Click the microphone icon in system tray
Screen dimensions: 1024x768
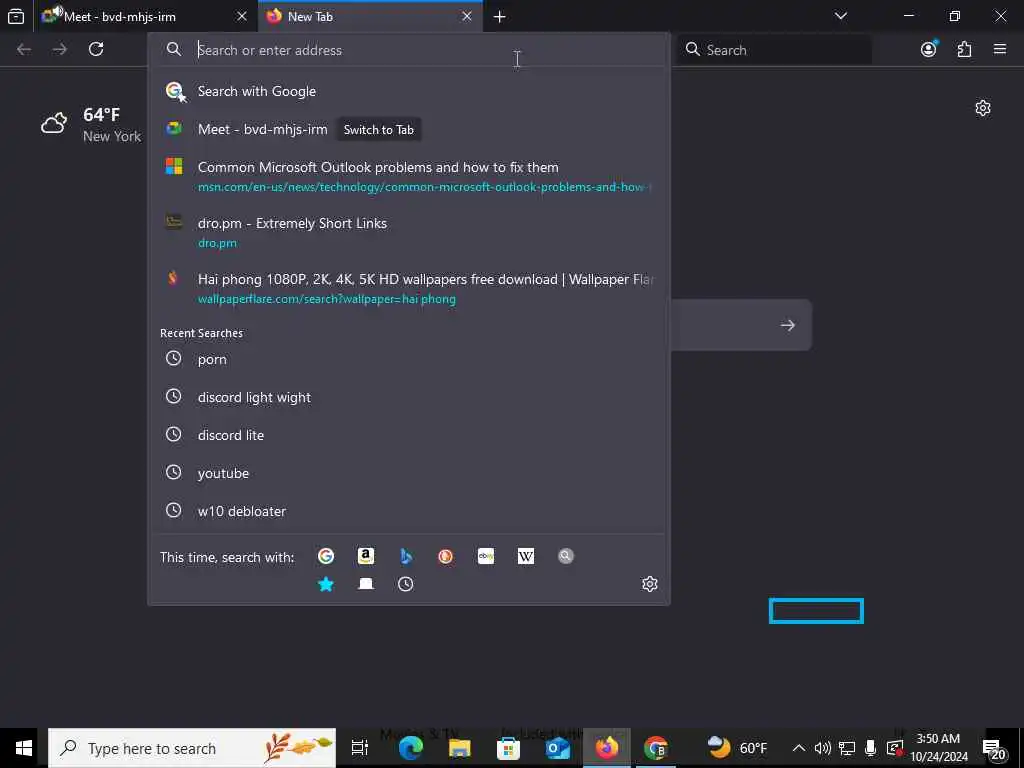pos(871,748)
